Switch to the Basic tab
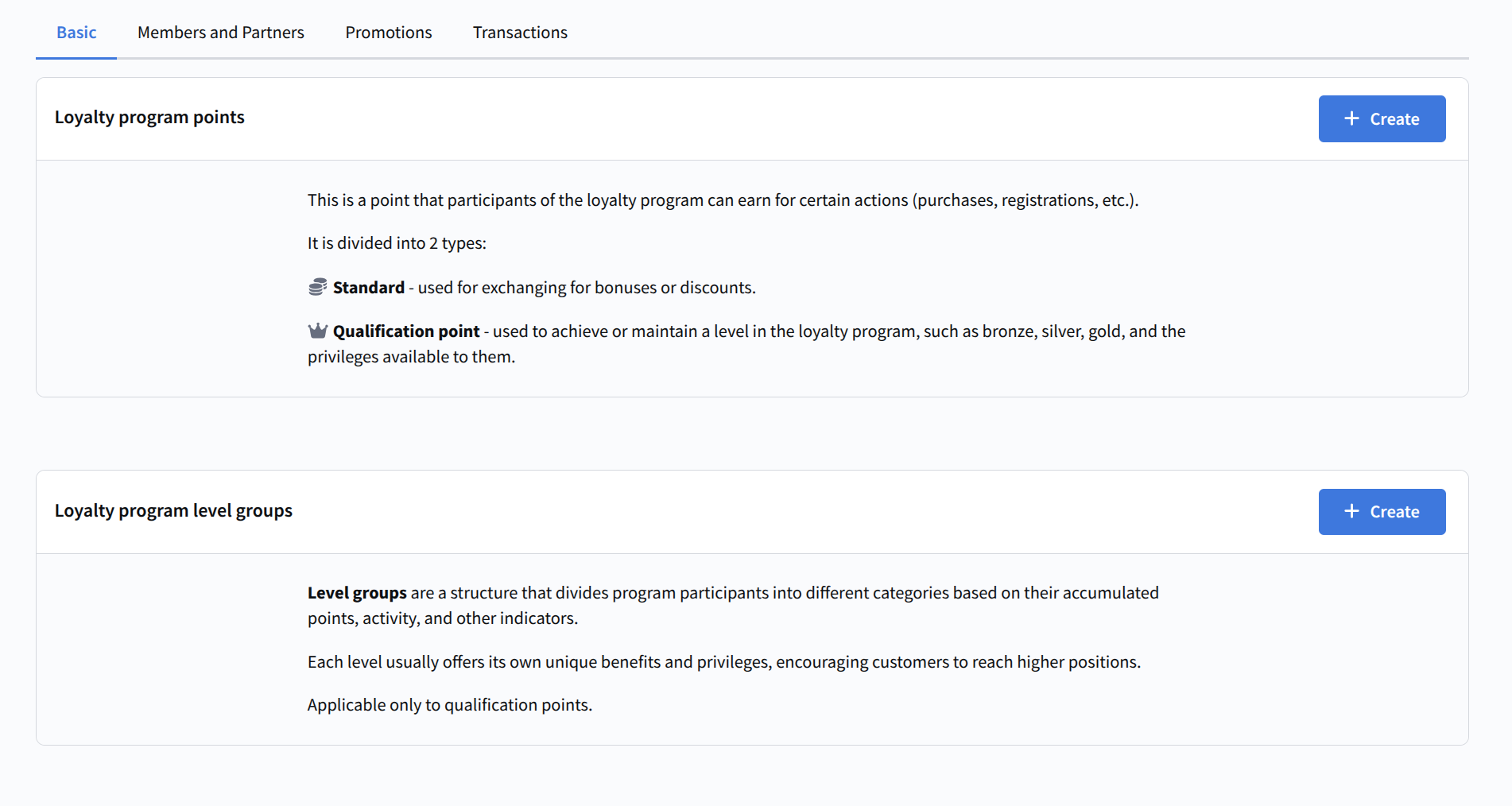Image resolution: width=1512 pixels, height=806 pixels. tap(76, 33)
